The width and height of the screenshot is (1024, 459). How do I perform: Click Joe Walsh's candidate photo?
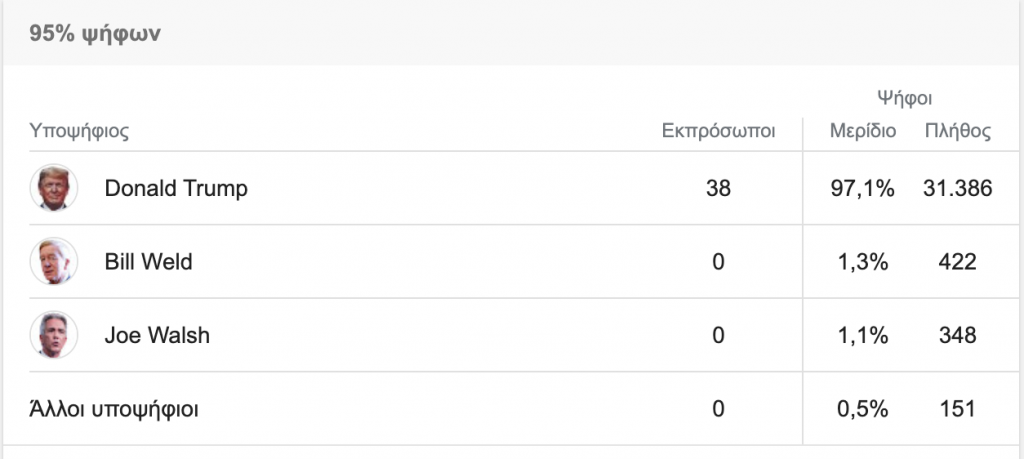(53, 335)
